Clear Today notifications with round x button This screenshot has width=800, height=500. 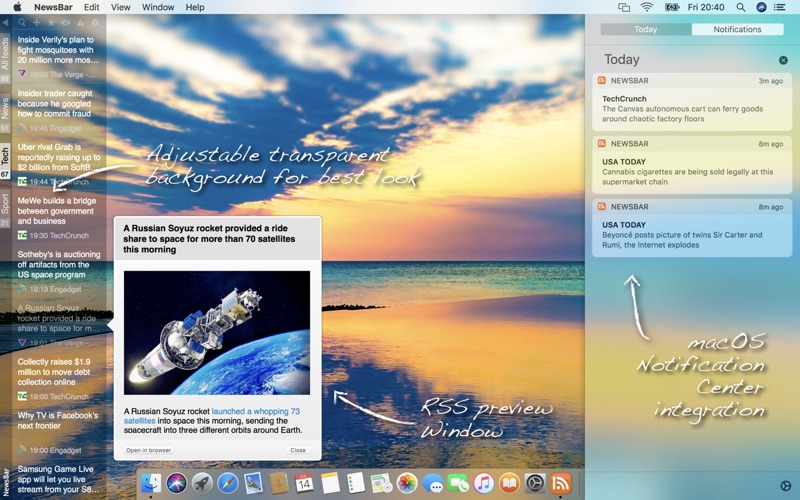pos(783,60)
